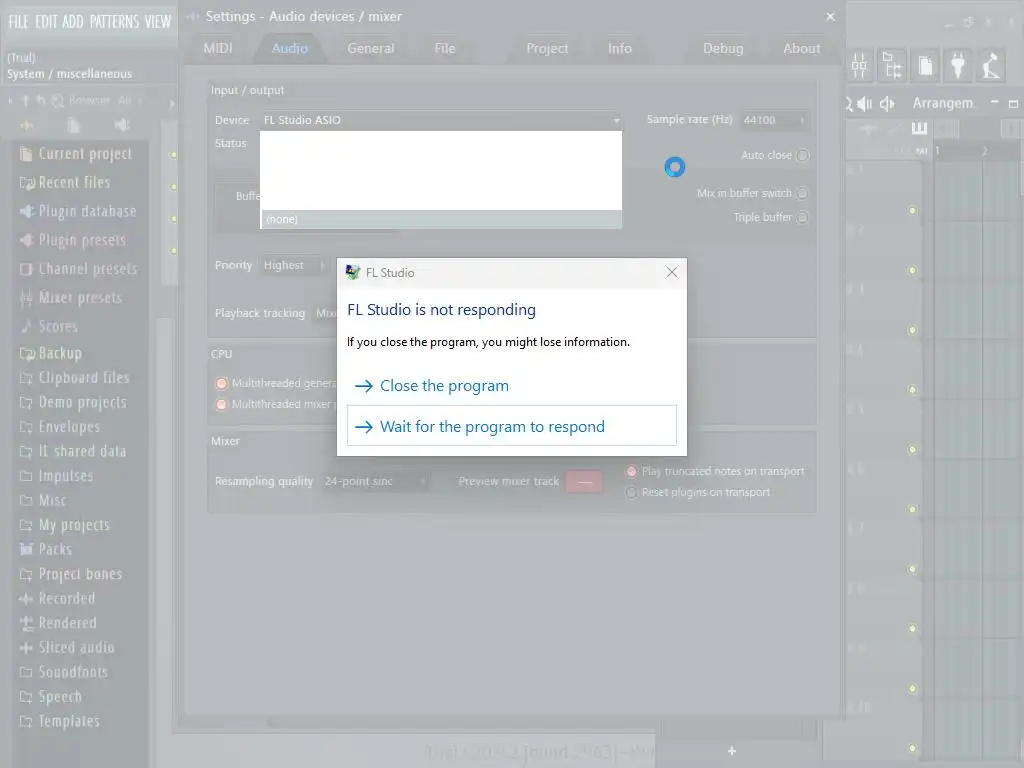Screen dimensions: 1024x768
Task: Switch to Project settings tab
Action: (547, 48)
